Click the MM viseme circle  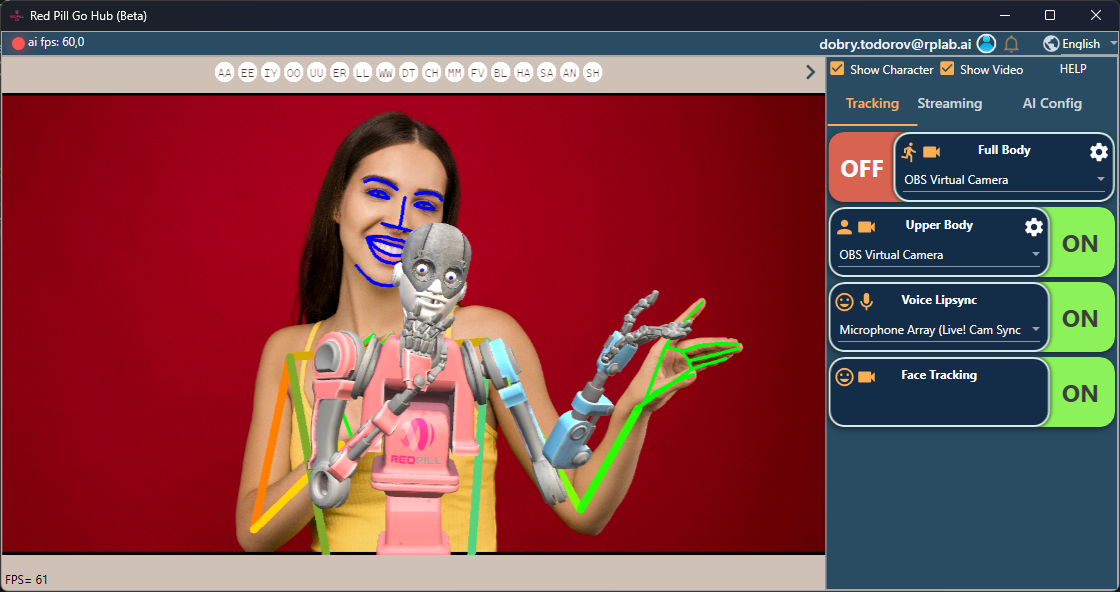pos(454,73)
